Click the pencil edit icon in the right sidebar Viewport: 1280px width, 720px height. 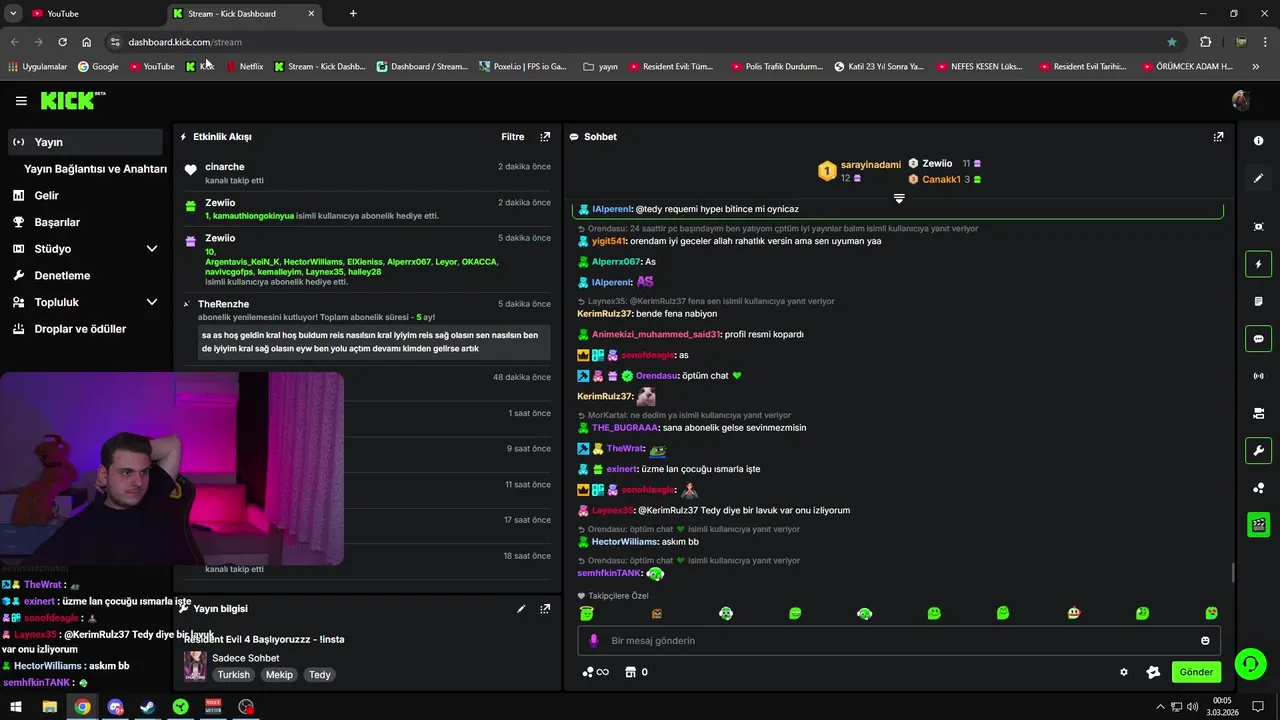[1258, 178]
